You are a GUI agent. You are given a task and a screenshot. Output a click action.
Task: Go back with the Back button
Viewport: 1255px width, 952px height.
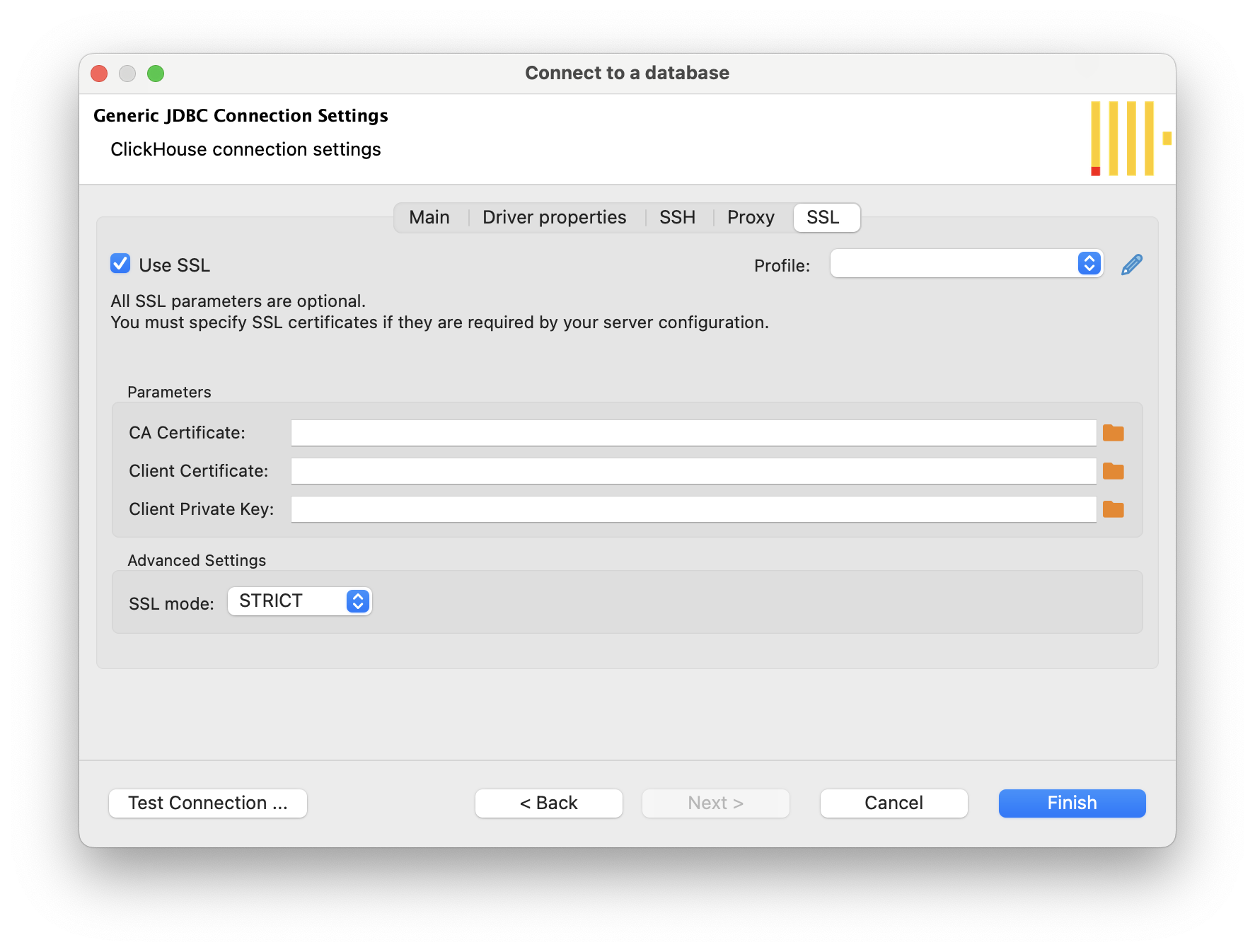(x=548, y=803)
